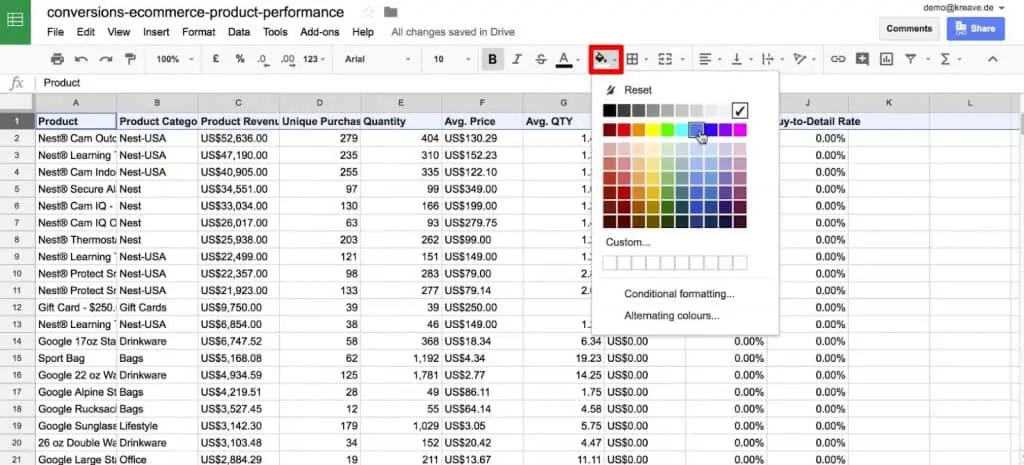Toggle Bold formatting
The image size is (1024, 465).
coord(492,59)
